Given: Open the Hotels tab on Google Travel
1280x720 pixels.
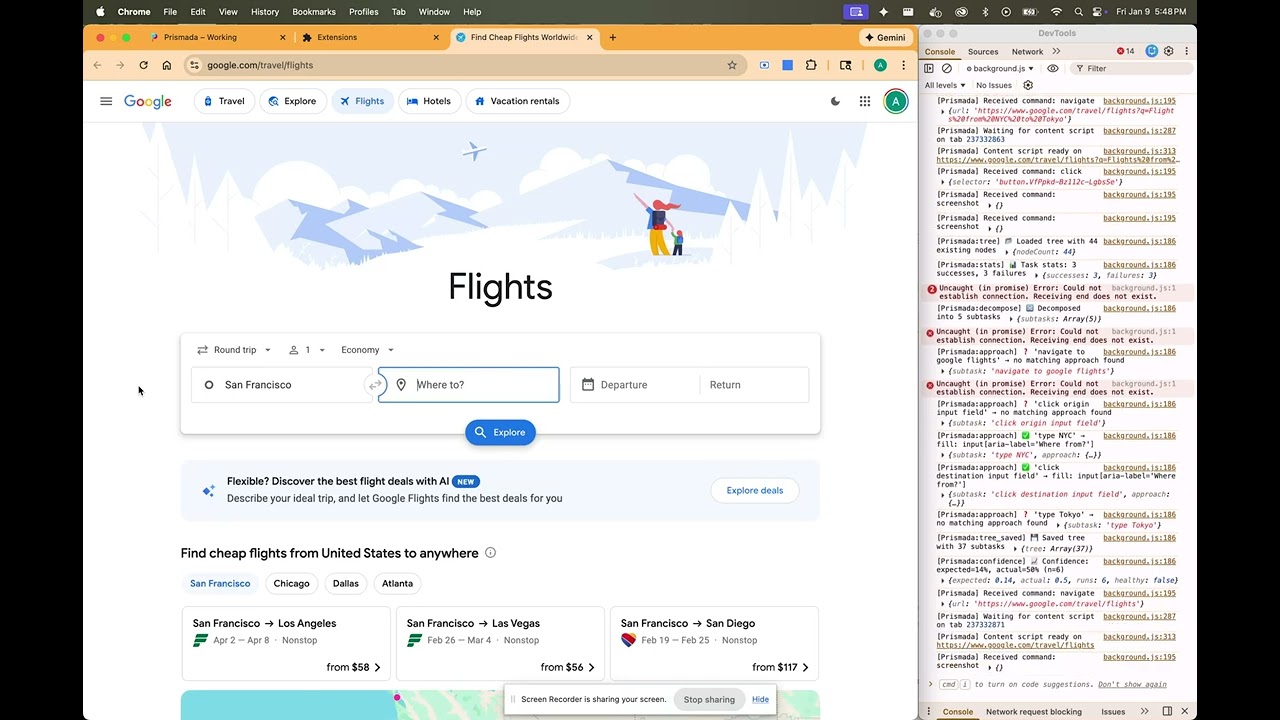Looking at the screenshot, I should [x=428, y=101].
